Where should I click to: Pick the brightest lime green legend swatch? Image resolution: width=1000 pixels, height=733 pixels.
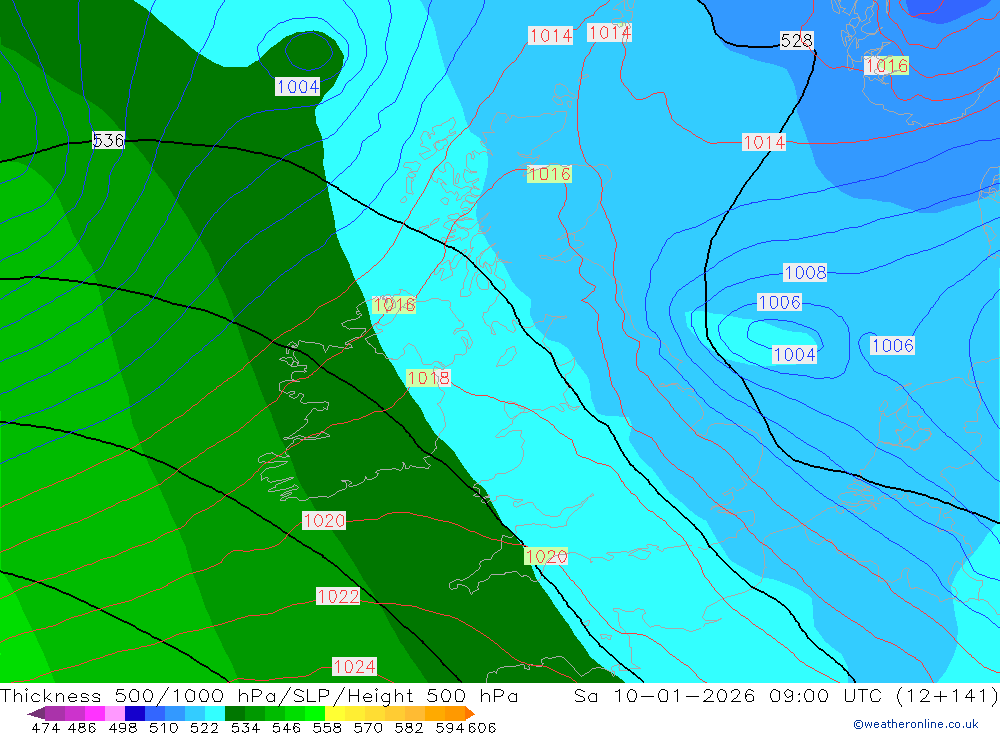[x=315, y=713]
